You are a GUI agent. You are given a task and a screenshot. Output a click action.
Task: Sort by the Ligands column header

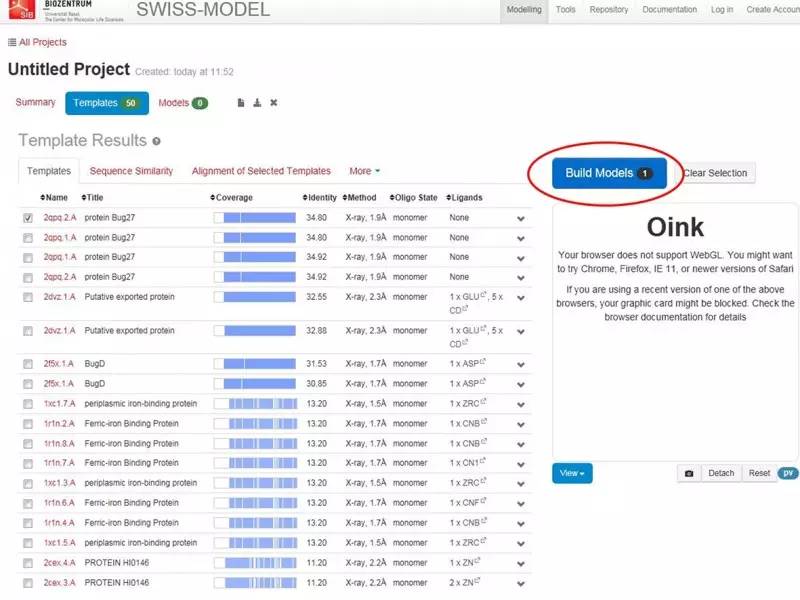tap(464, 197)
